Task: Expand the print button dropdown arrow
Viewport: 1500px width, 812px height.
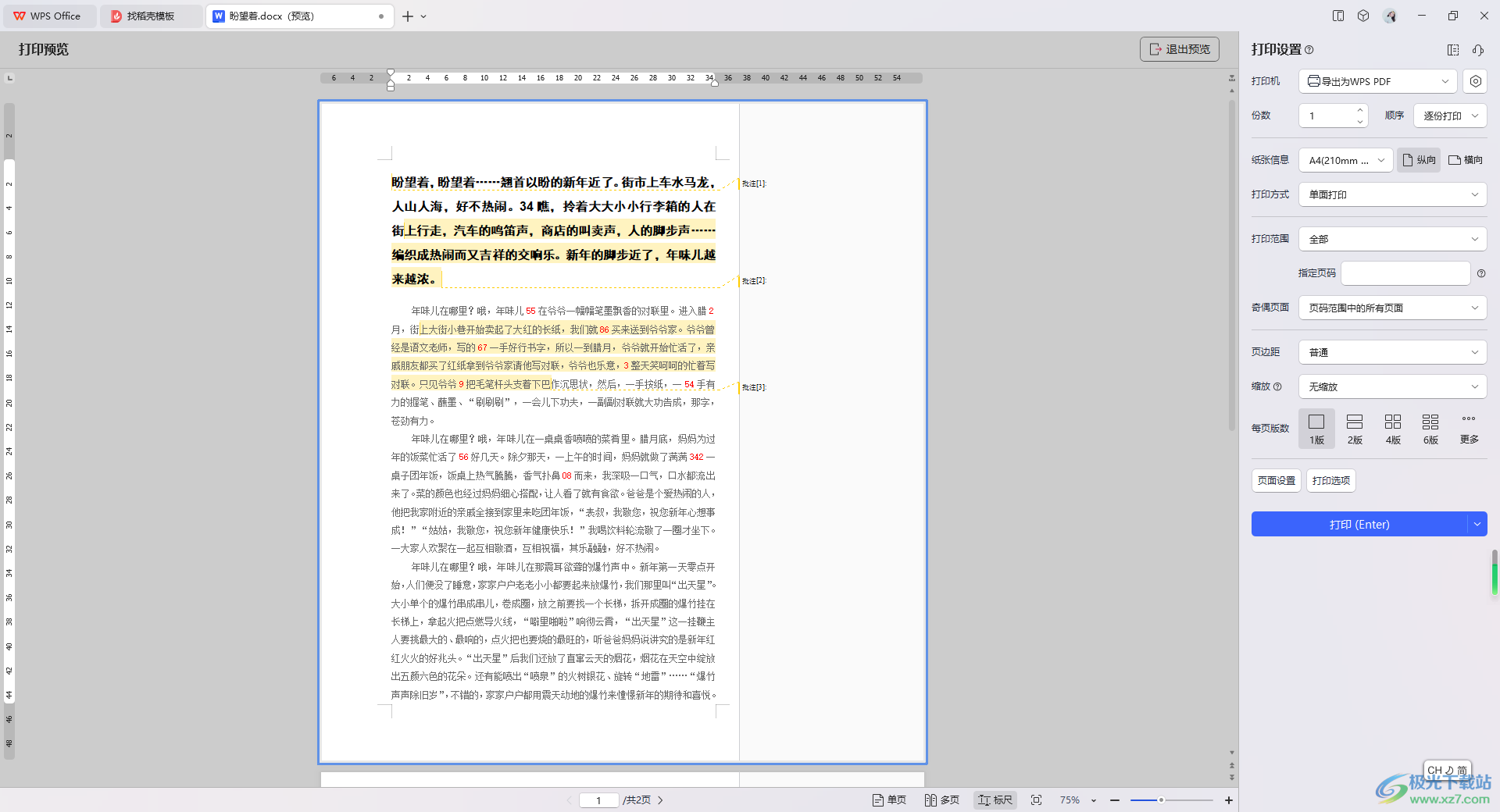Action: 1477,524
